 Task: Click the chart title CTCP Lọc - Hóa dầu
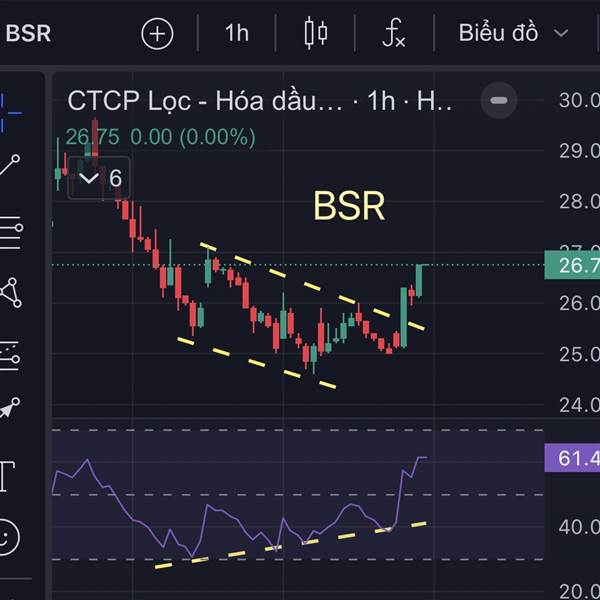(205, 101)
